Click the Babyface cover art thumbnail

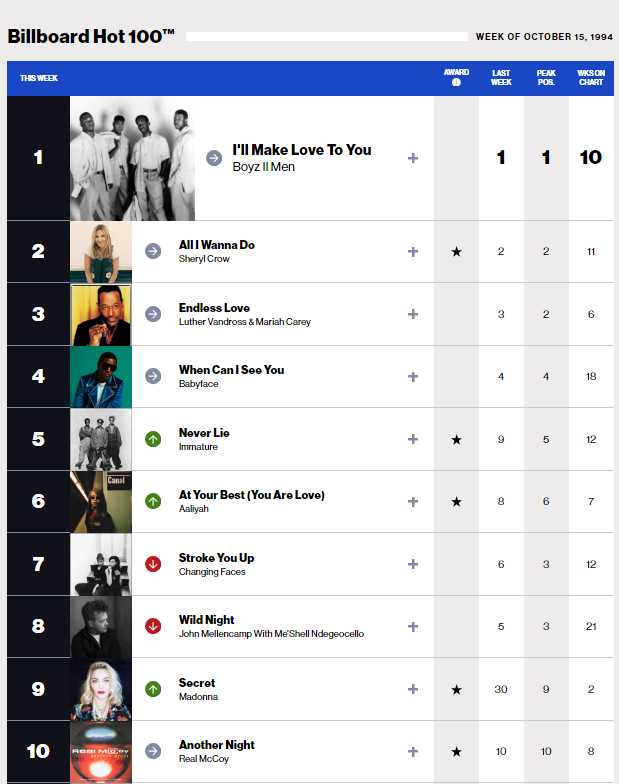(x=101, y=376)
